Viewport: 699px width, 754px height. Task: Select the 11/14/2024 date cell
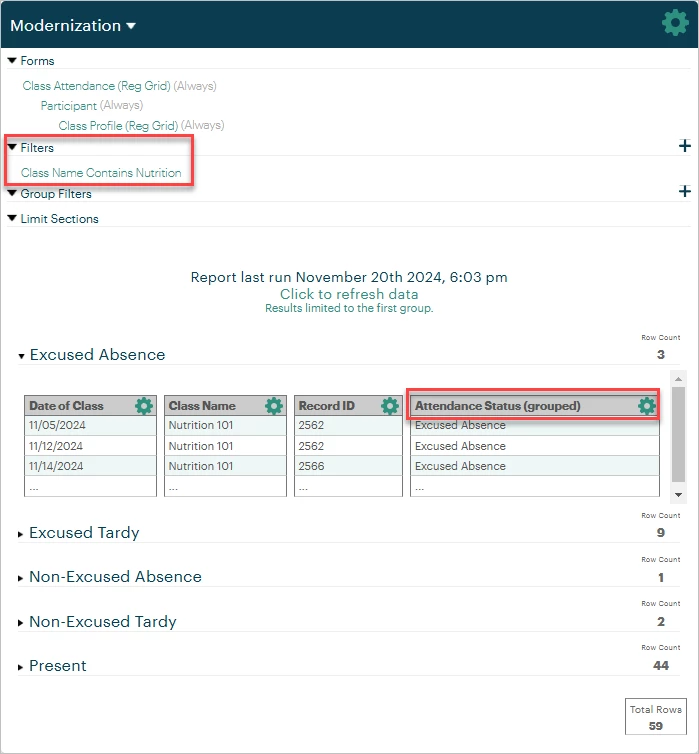(90, 466)
